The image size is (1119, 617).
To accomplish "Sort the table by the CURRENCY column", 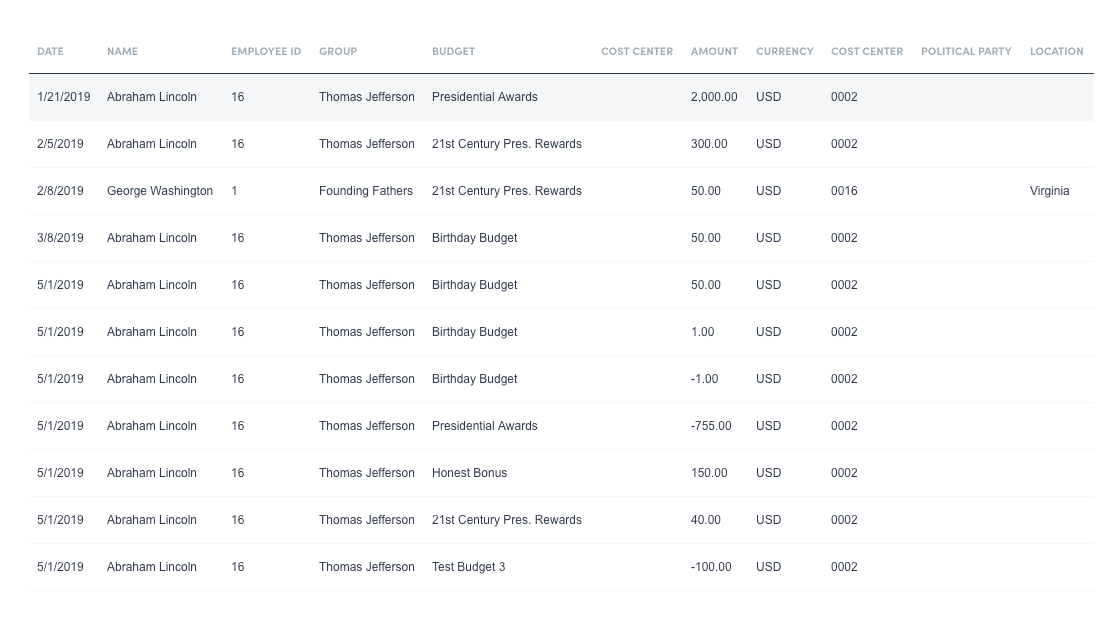I will 785,51.
